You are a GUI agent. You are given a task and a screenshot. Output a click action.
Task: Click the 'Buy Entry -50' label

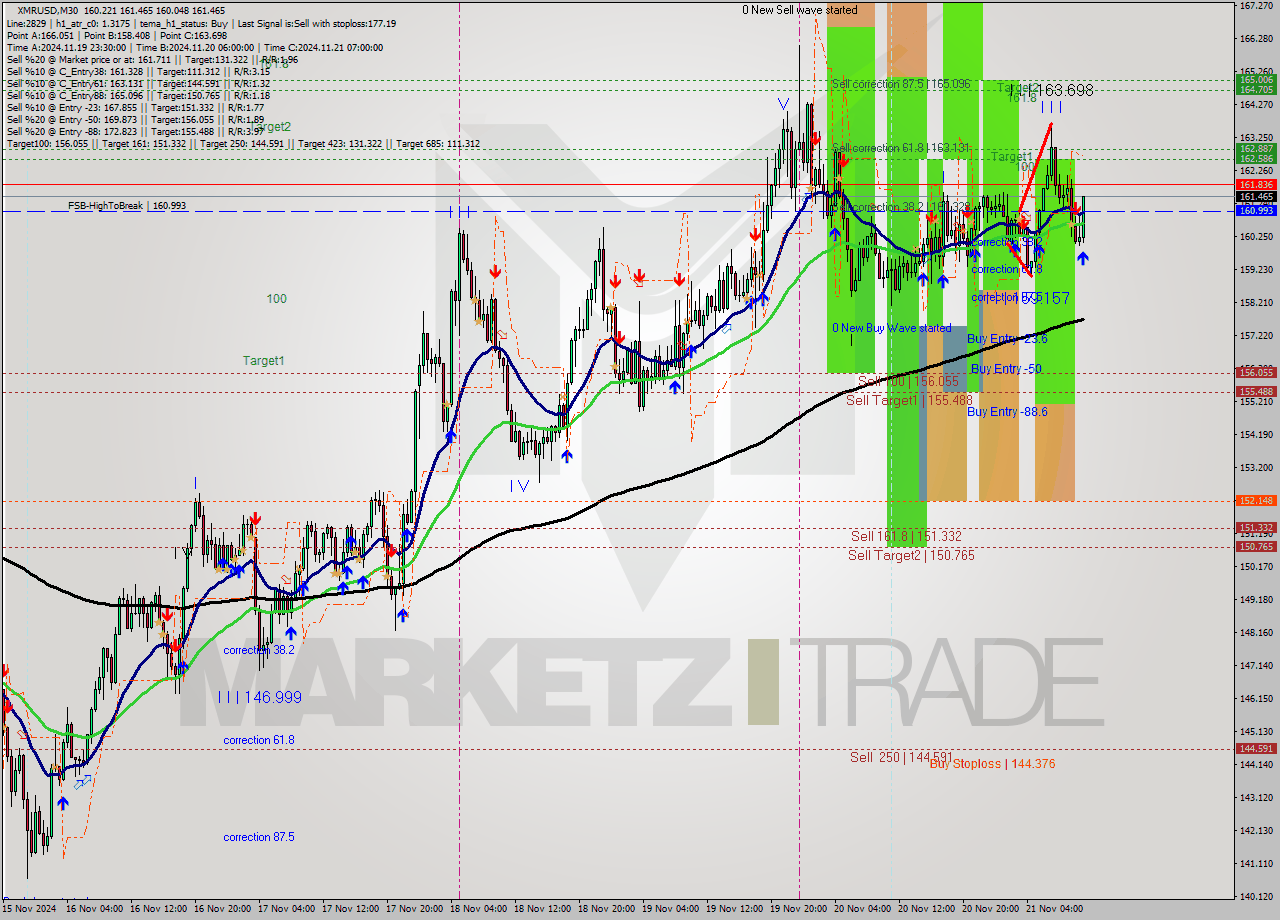click(1006, 369)
